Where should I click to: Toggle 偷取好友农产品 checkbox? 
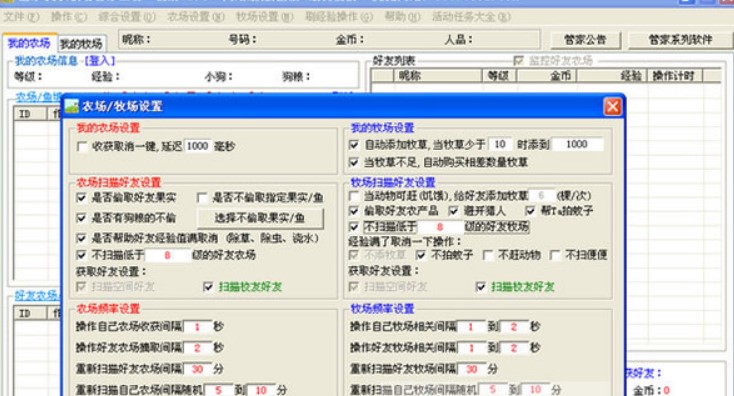(354, 211)
